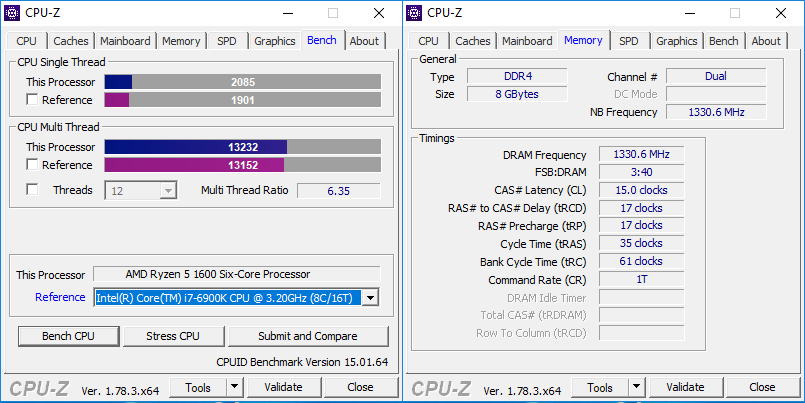Click multi thread Reference bar 13152
The height and width of the screenshot is (403, 805).
coord(243,165)
